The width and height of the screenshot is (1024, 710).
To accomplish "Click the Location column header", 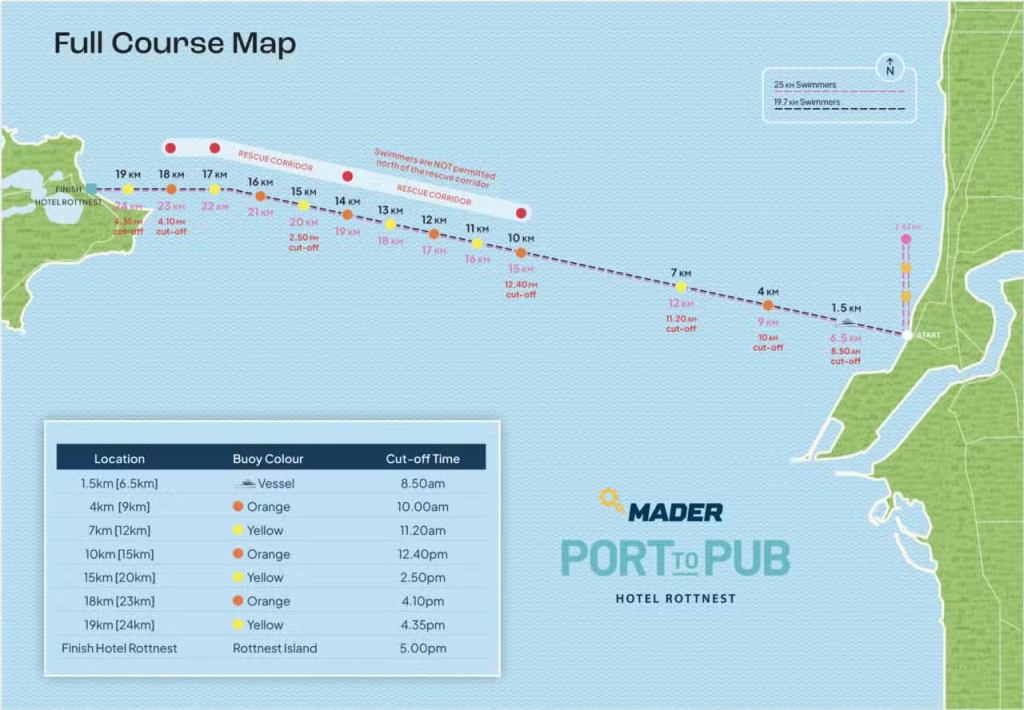I will [x=119, y=459].
